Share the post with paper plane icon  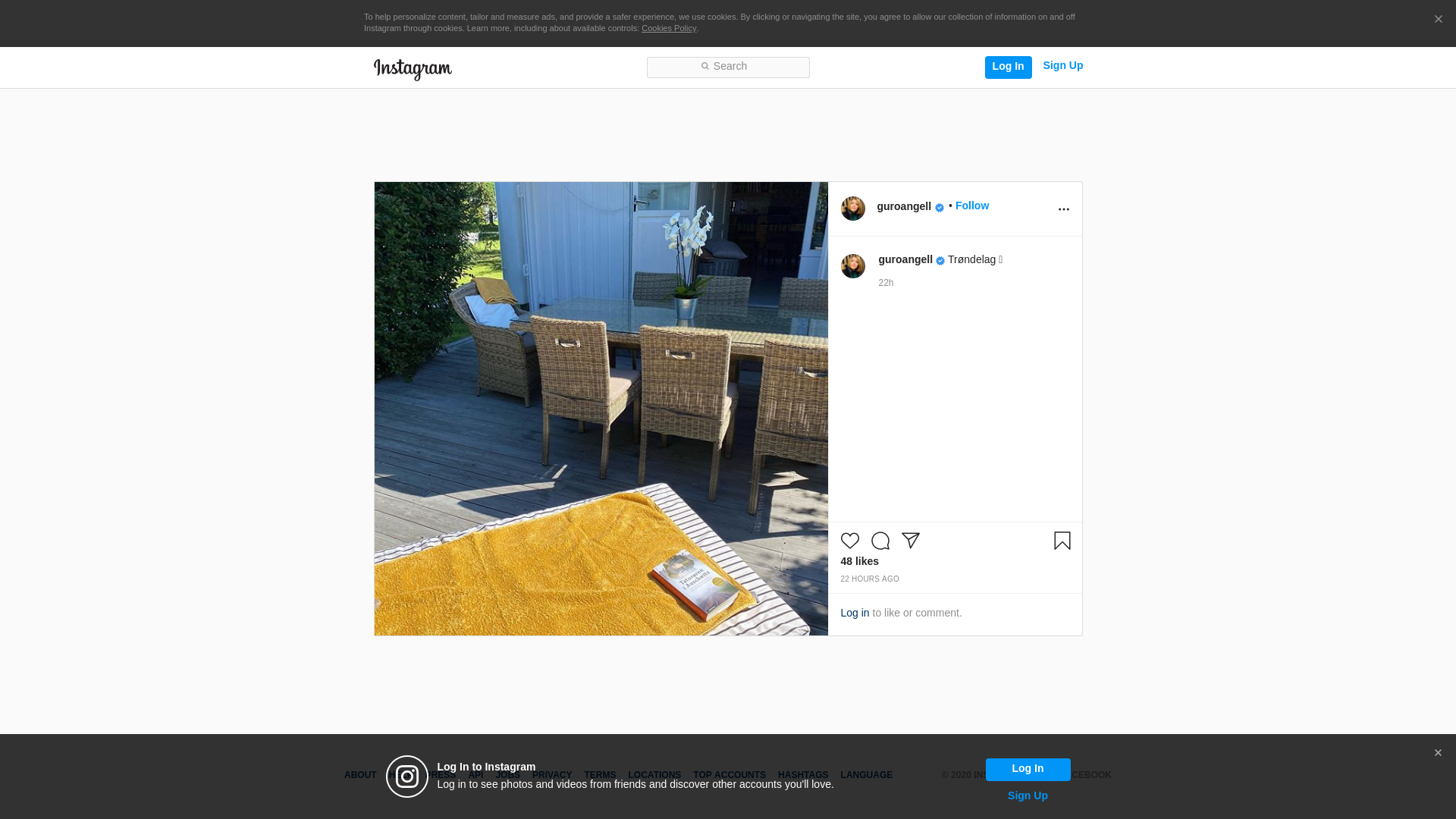click(911, 541)
